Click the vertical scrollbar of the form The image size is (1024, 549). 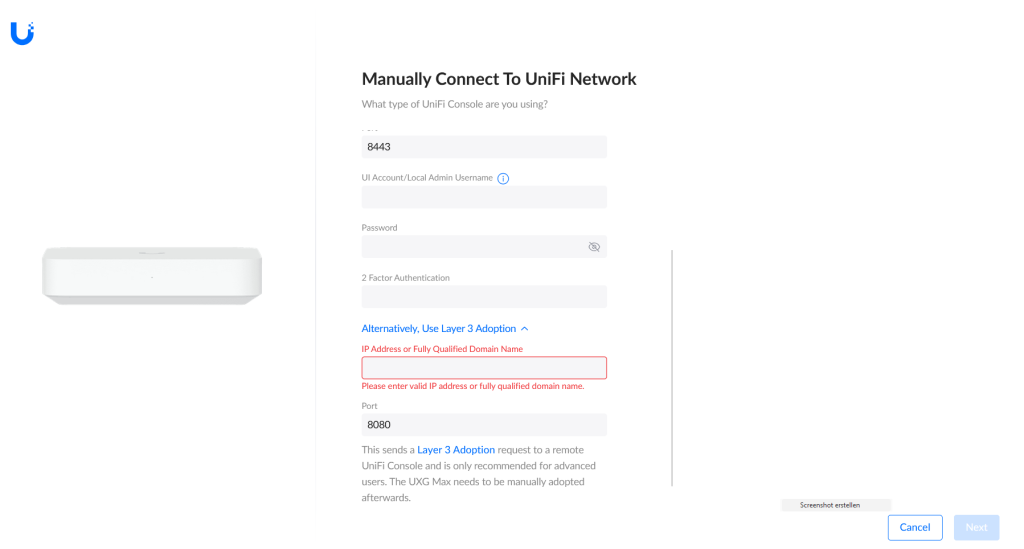672,368
